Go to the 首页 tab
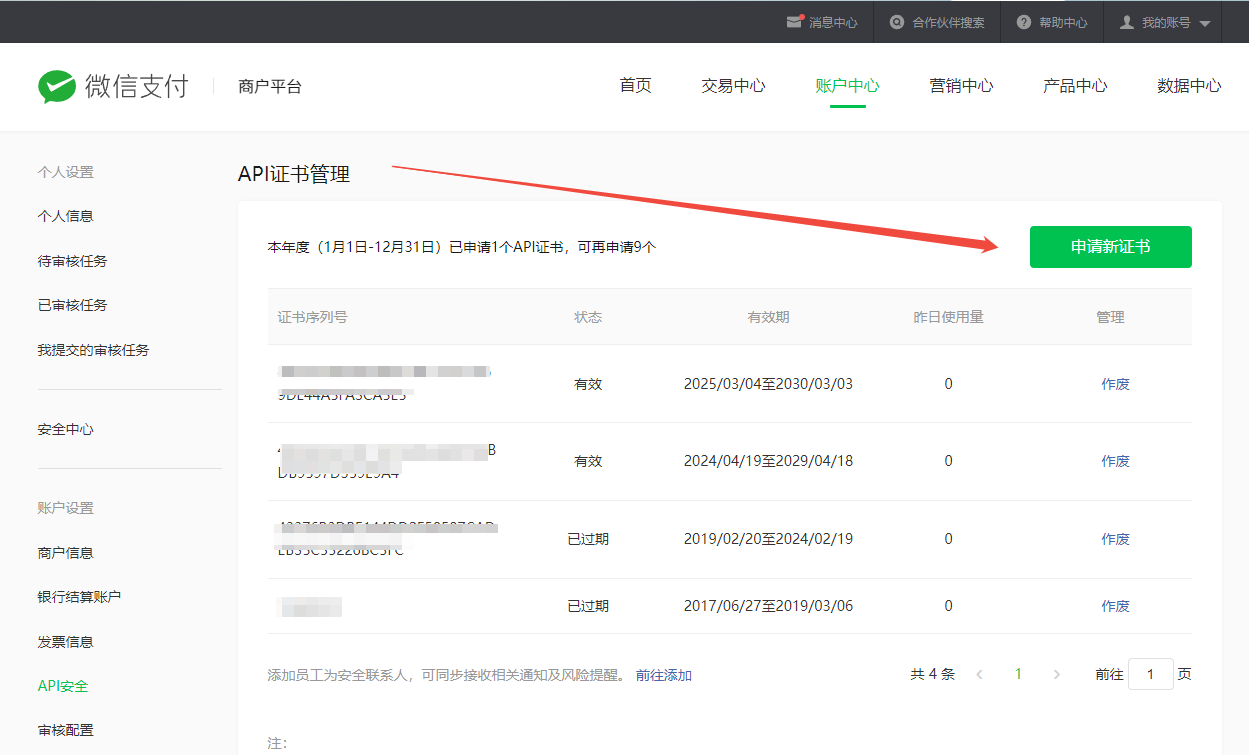 [636, 86]
